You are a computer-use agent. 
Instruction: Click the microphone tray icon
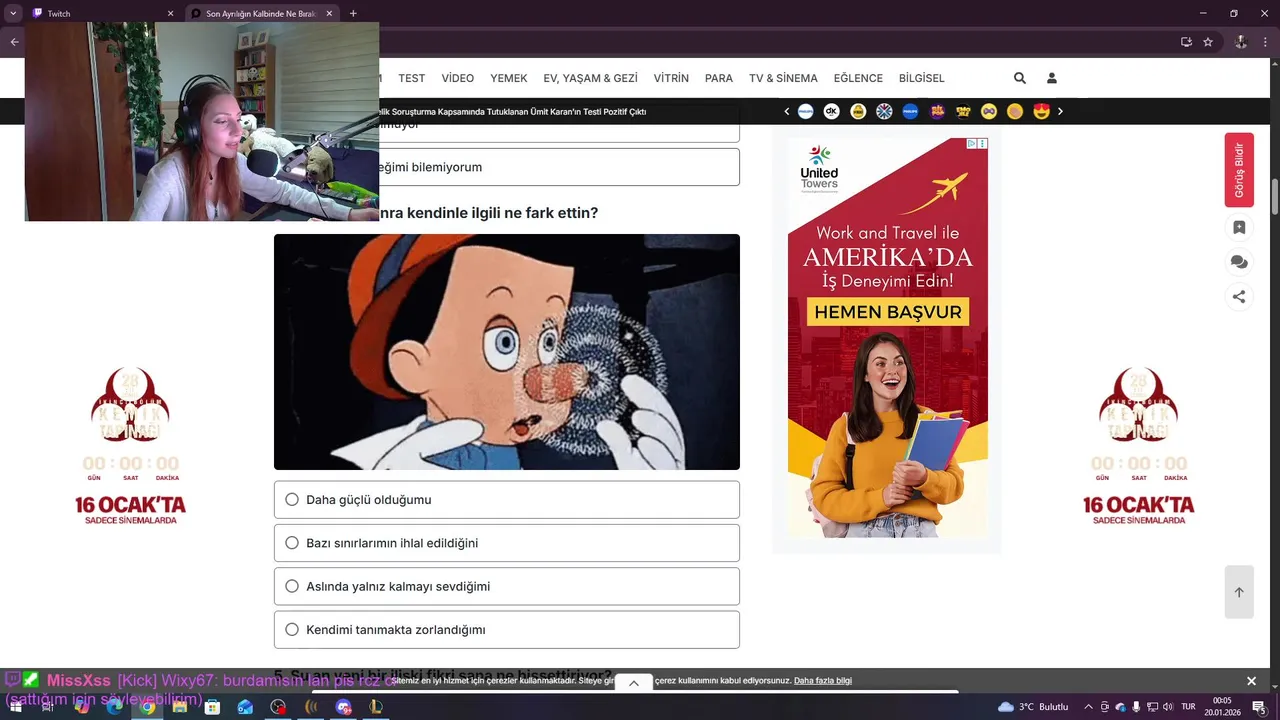pos(1136,707)
